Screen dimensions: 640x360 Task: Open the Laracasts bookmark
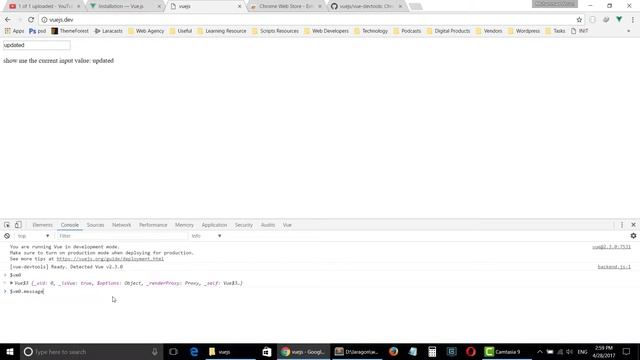pyautogui.click(x=108, y=31)
